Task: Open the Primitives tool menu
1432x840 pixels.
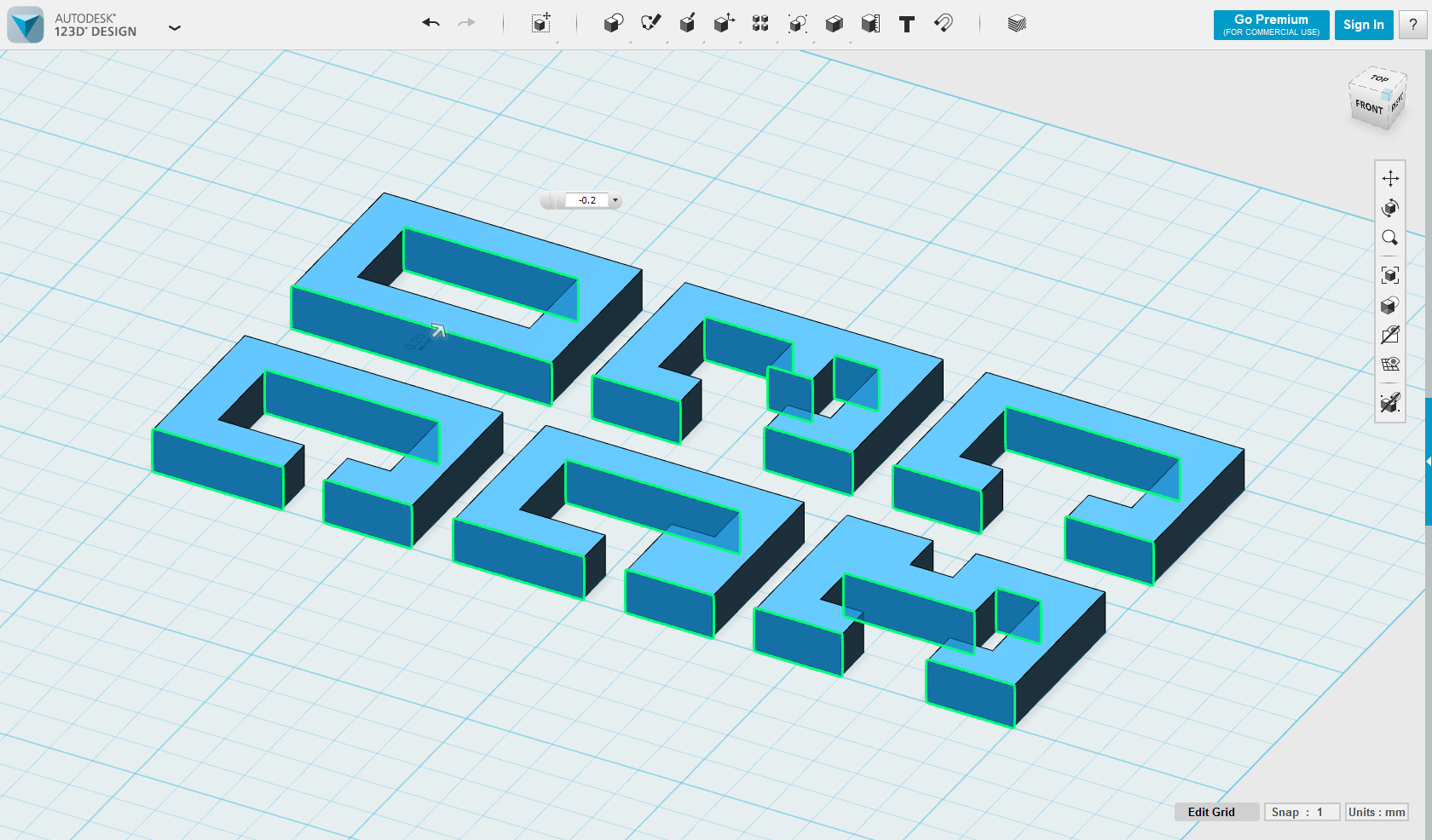Action: tap(613, 24)
